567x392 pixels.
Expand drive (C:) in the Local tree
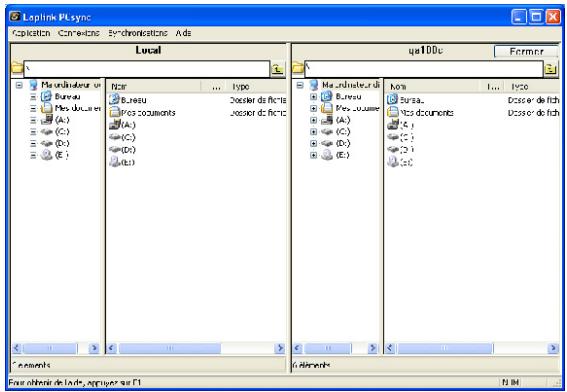[33, 132]
